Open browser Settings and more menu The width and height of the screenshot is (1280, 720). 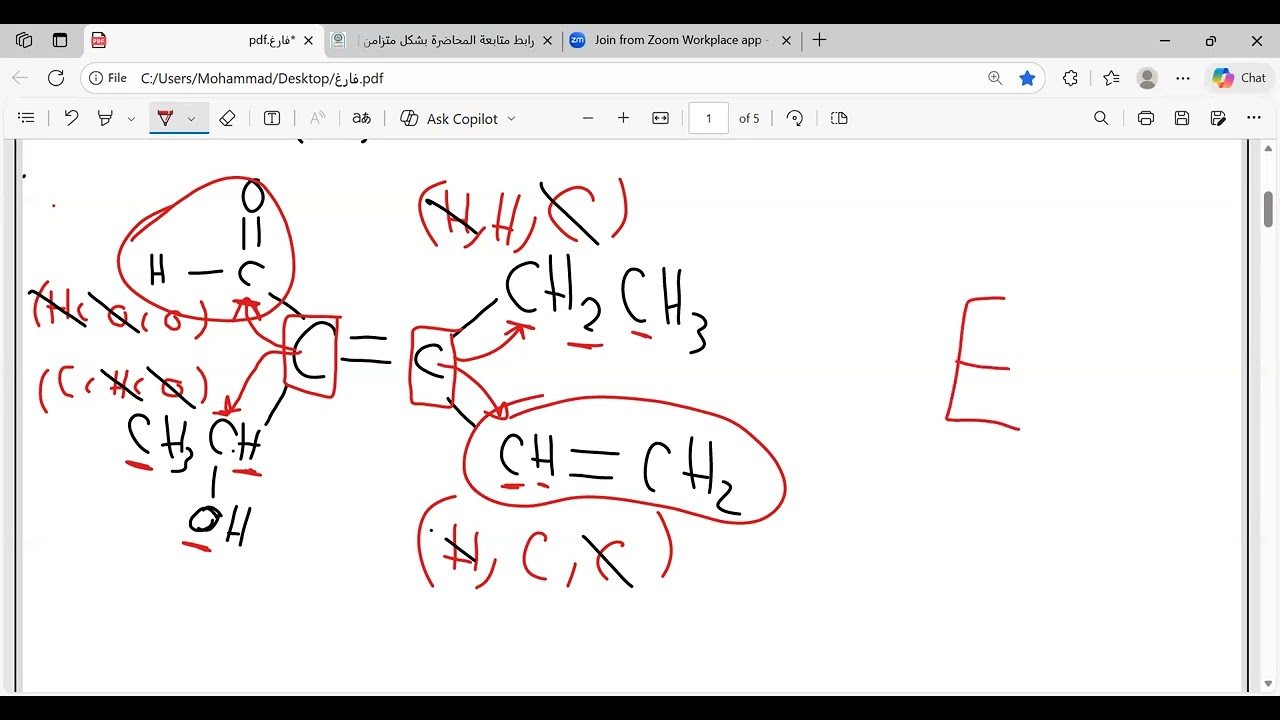1184,78
